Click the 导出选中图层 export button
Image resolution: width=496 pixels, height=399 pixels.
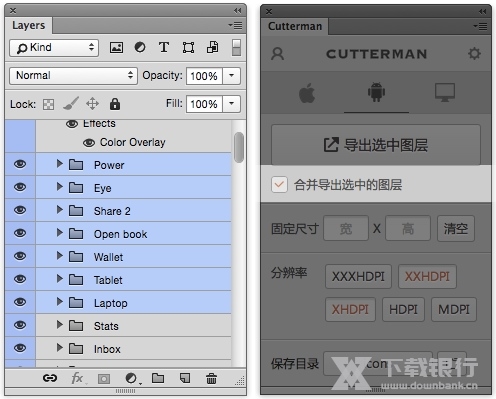click(x=376, y=145)
